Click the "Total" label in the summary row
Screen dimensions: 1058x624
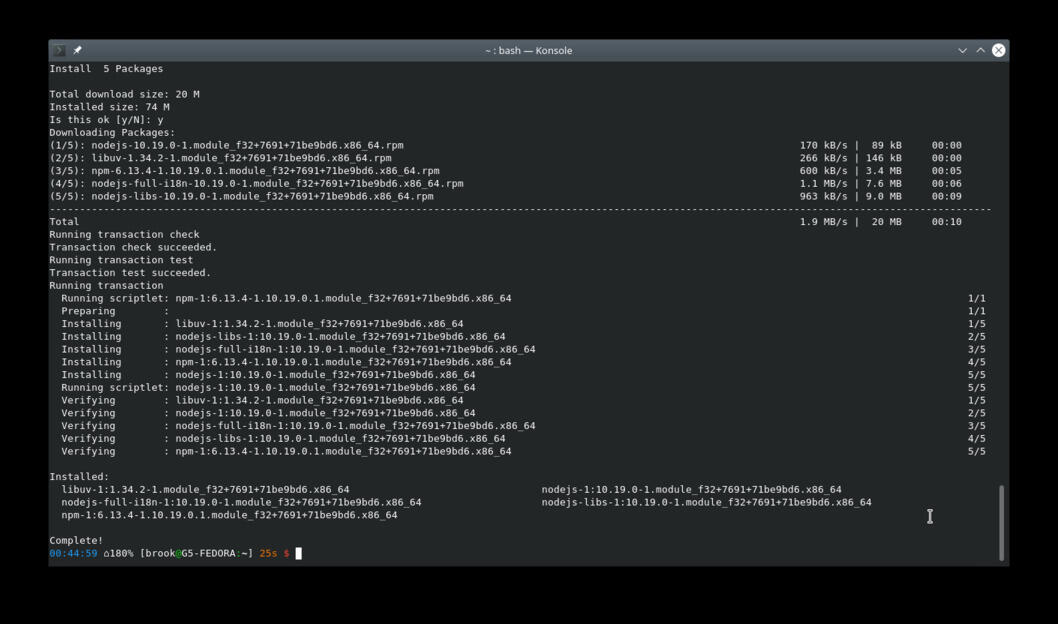pyautogui.click(x=64, y=222)
